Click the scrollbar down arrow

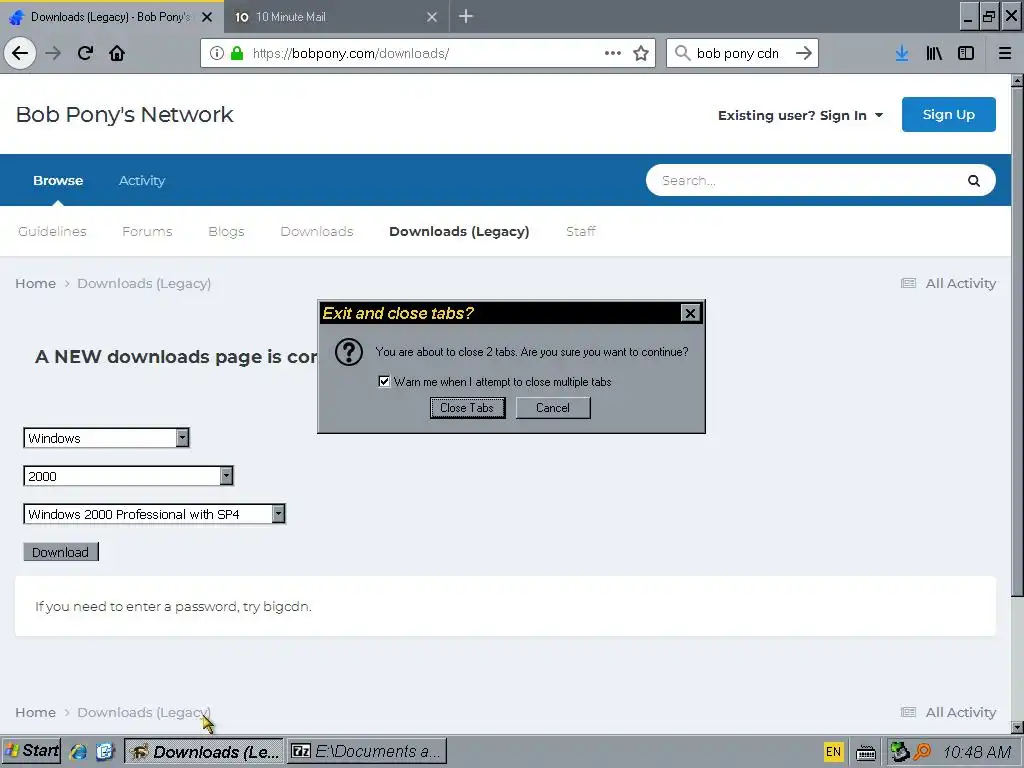point(1017,727)
